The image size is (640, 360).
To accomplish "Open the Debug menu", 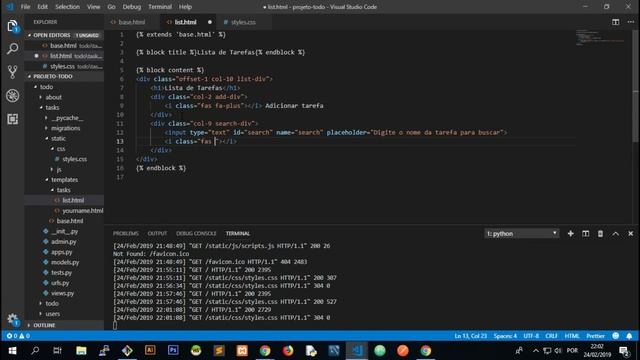I will point(131,7).
